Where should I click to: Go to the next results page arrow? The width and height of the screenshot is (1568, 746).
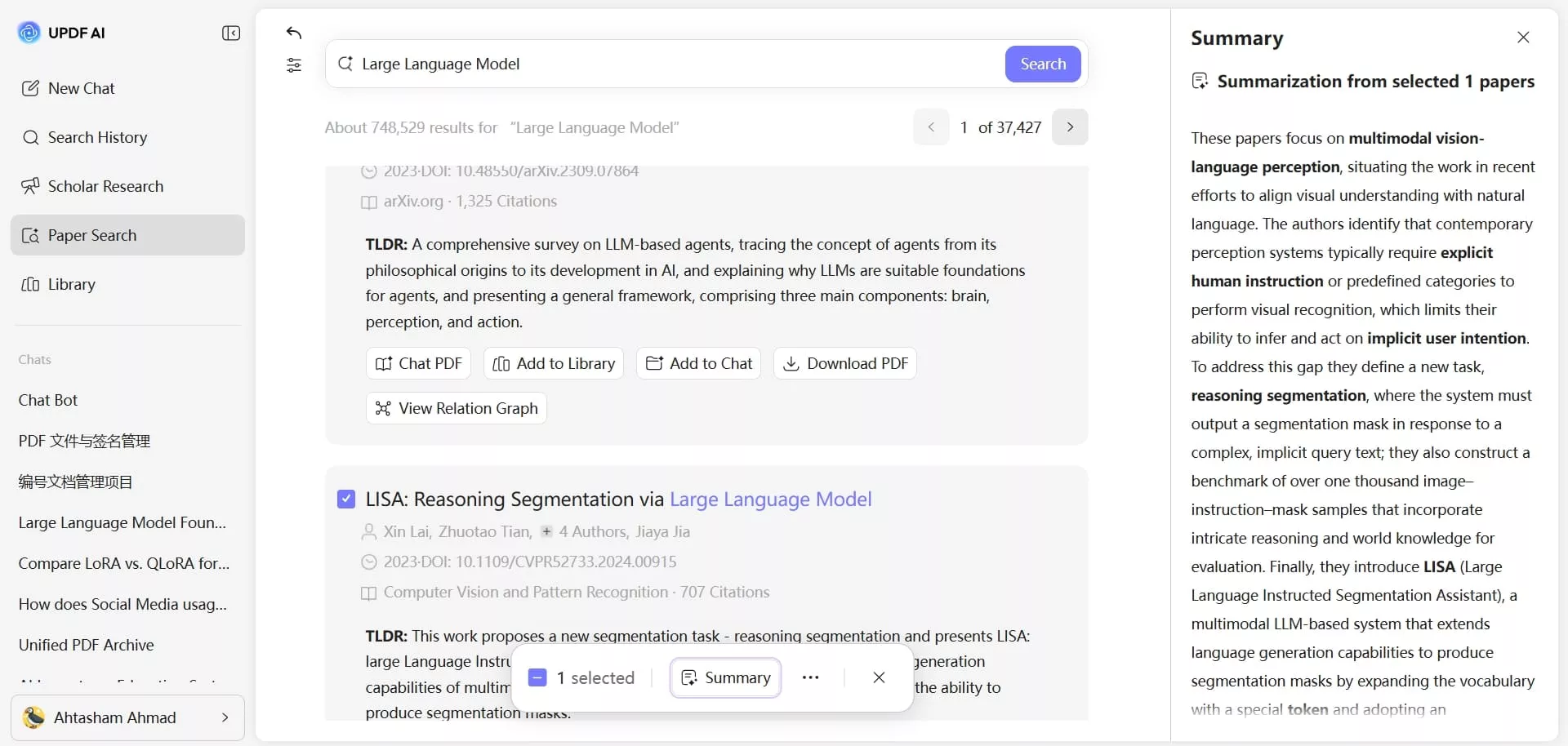[1070, 127]
